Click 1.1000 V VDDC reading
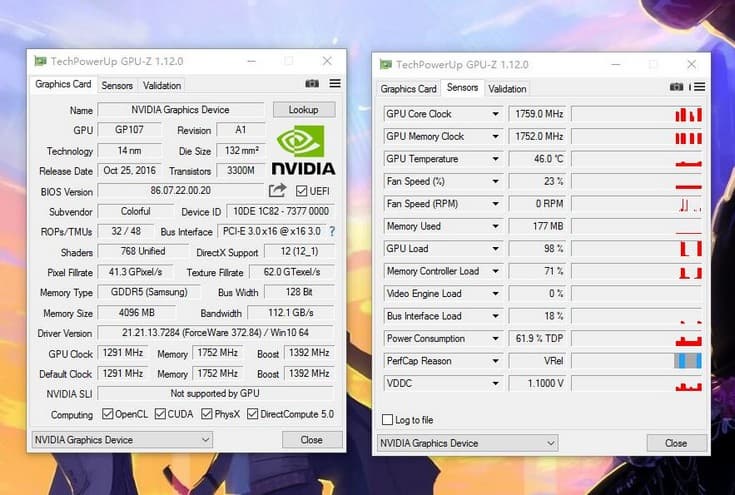Screen dimensions: 735x495 [537, 383]
